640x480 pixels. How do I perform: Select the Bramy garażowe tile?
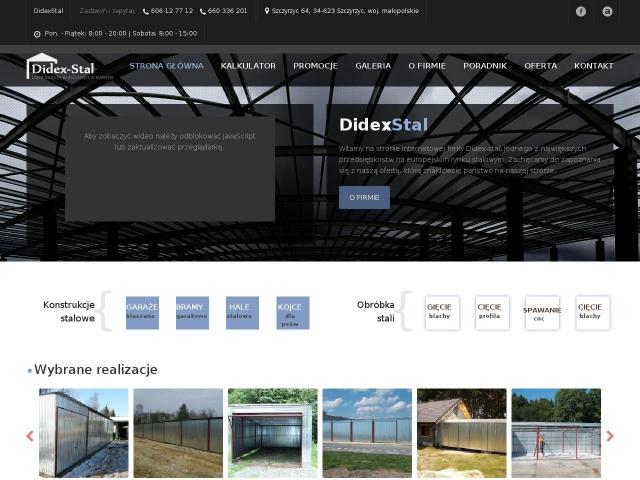(x=192, y=313)
